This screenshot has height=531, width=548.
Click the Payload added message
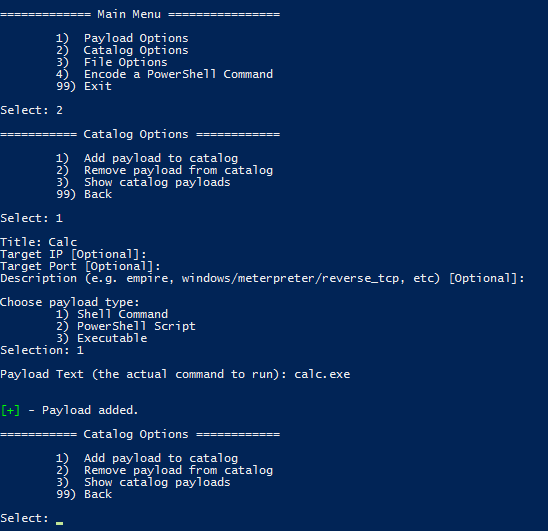pyautogui.click(x=90, y=410)
